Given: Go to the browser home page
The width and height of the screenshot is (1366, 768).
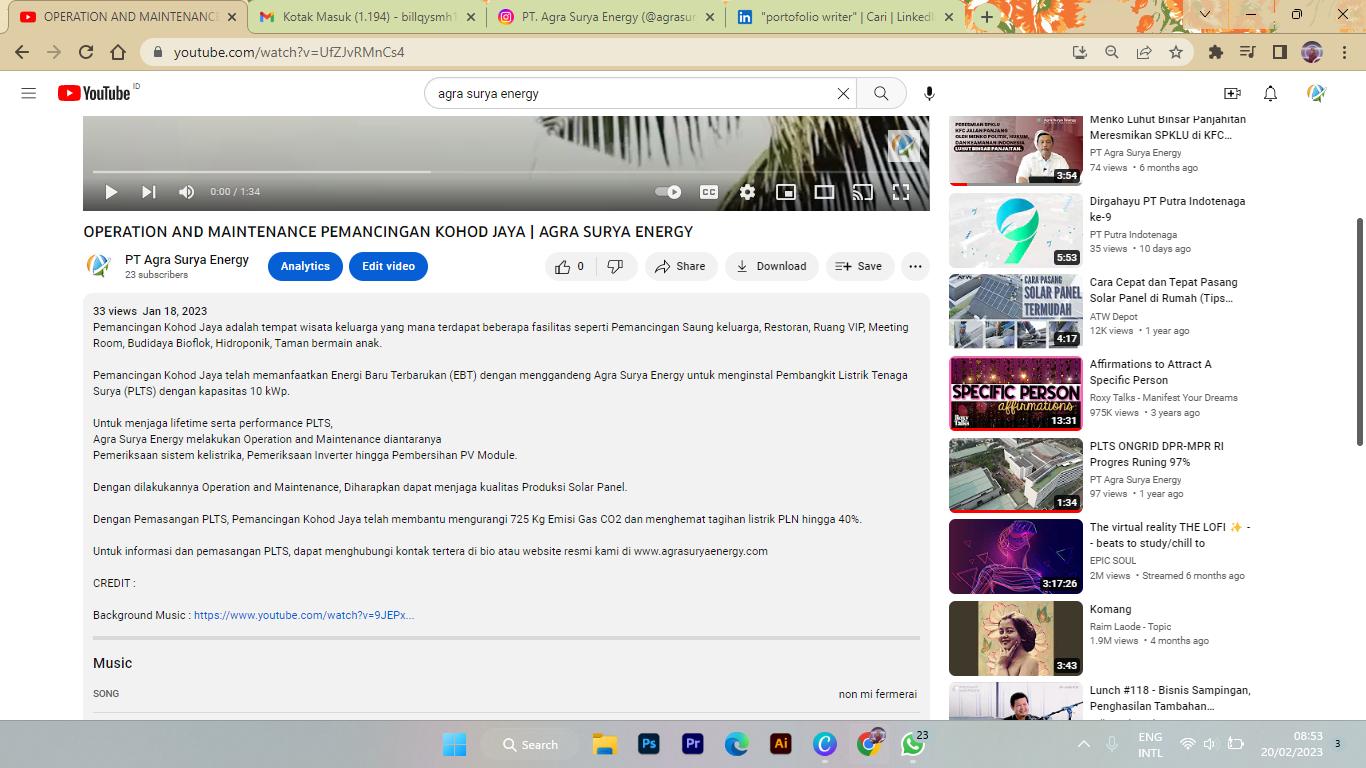Looking at the screenshot, I should pos(118,52).
